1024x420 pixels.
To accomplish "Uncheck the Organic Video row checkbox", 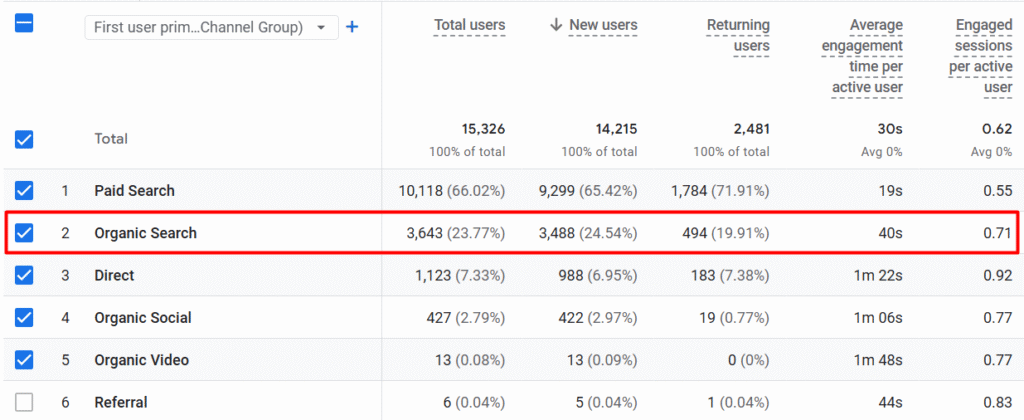I will [24, 360].
